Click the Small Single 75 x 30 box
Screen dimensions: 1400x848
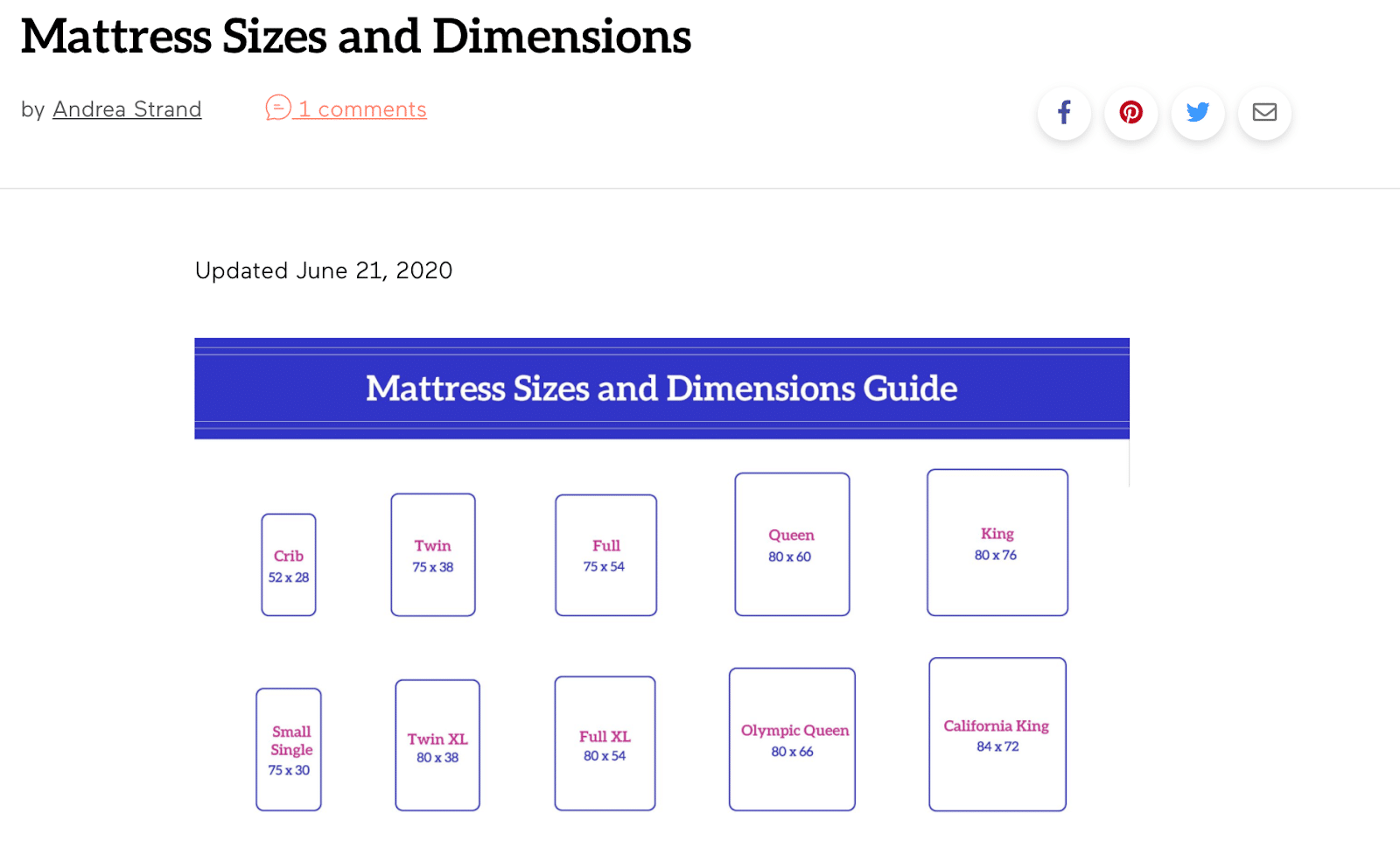[x=289, y=749]
